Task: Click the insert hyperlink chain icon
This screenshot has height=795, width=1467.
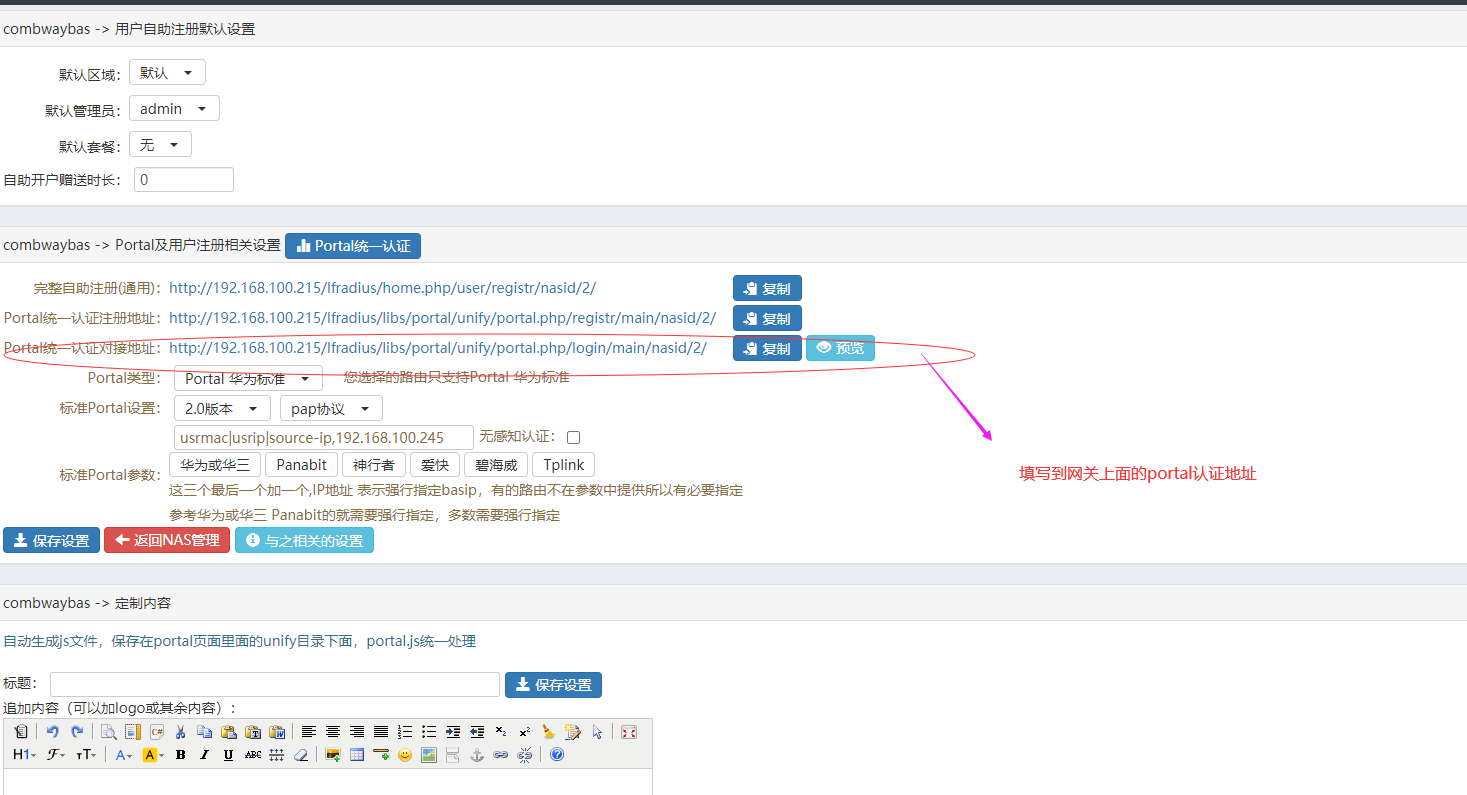Action: [x=501, y=755]
